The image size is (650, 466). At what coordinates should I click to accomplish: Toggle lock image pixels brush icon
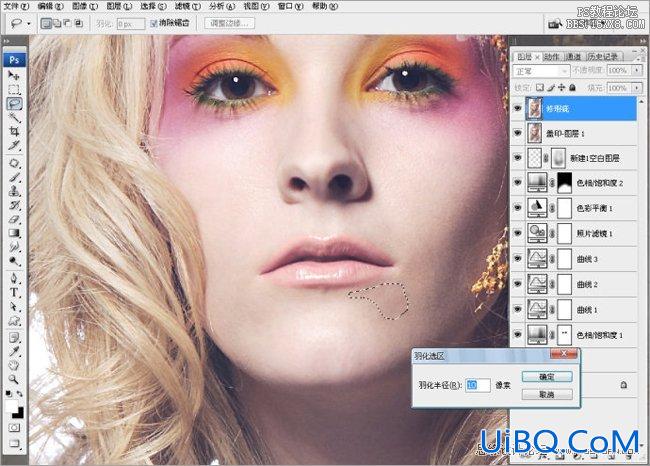(551, 87)
